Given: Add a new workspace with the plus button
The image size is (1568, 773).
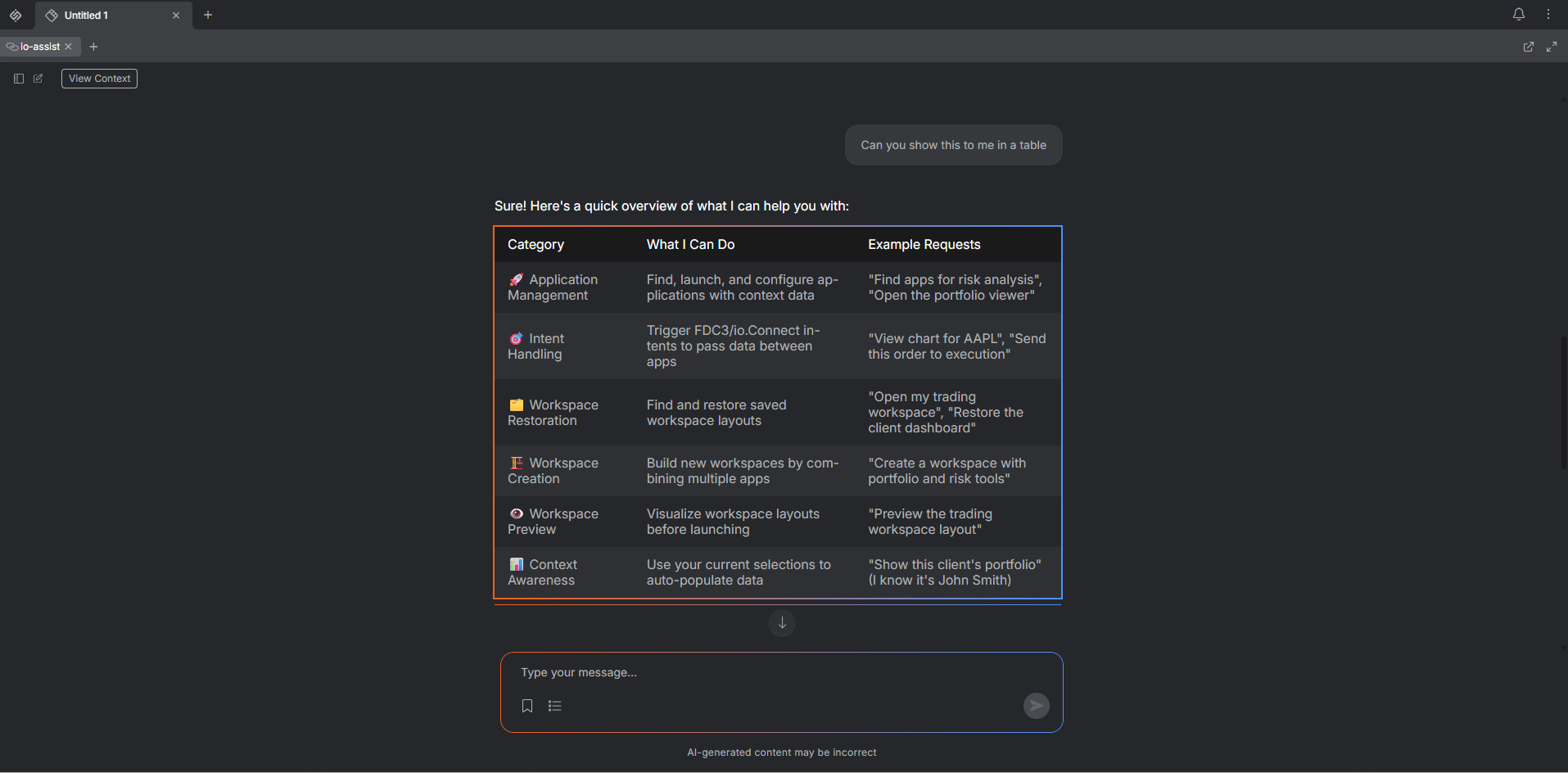Looking at the screenshot, I should pyautogui.click(x=208, y=15).
